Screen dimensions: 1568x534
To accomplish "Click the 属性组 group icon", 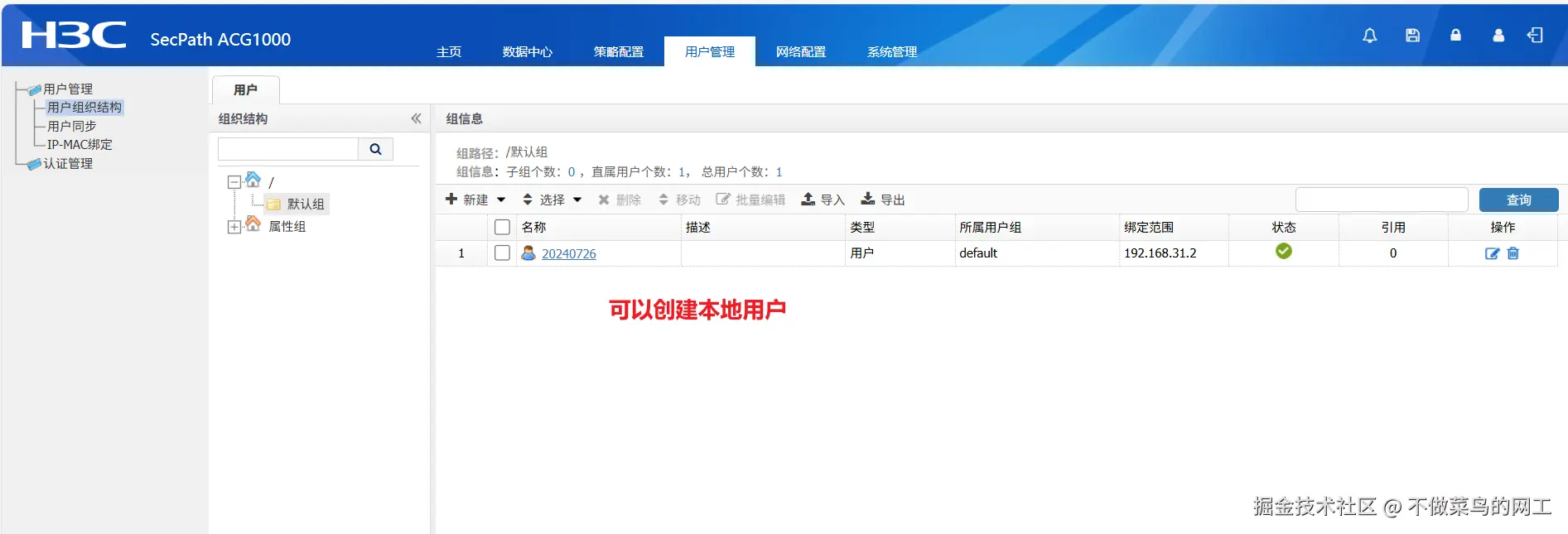I will point(253,224).
